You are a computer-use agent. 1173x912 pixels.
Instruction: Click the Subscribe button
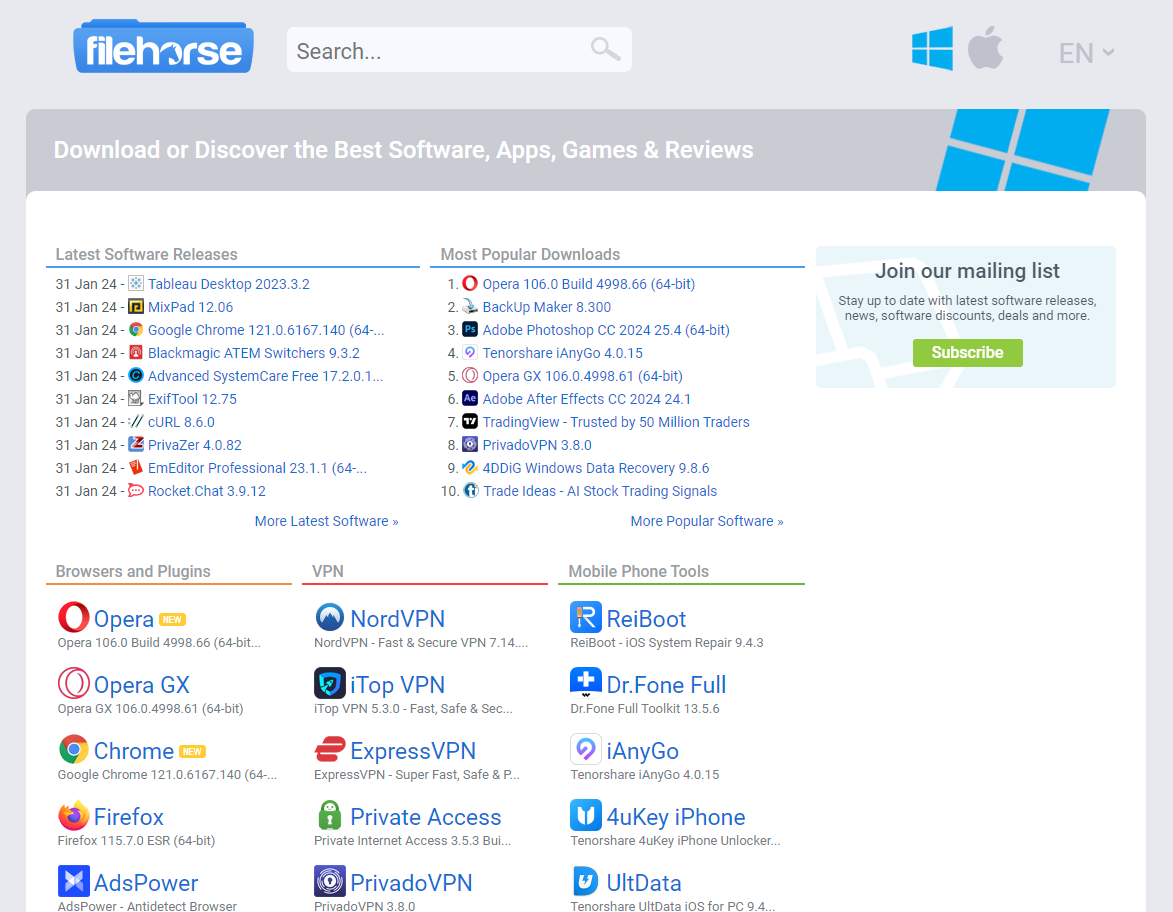967,352
